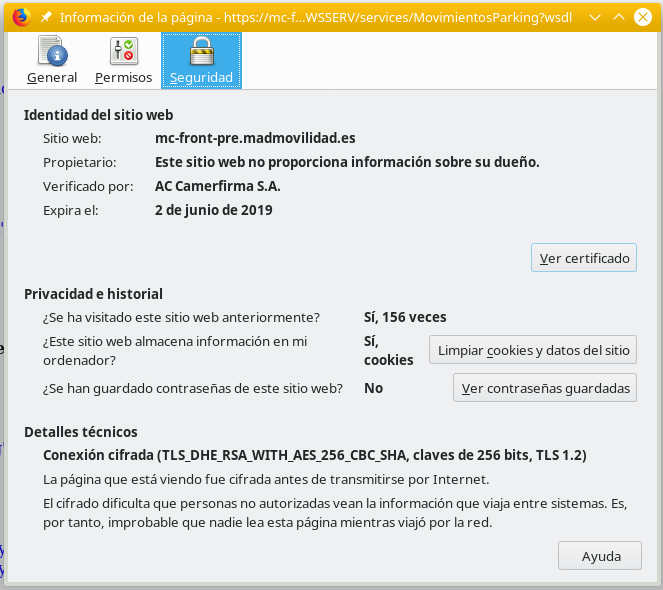This screenshot has width=663, height=590.
Task: Open Ver contraseñas guardadas
Action: 545,388
